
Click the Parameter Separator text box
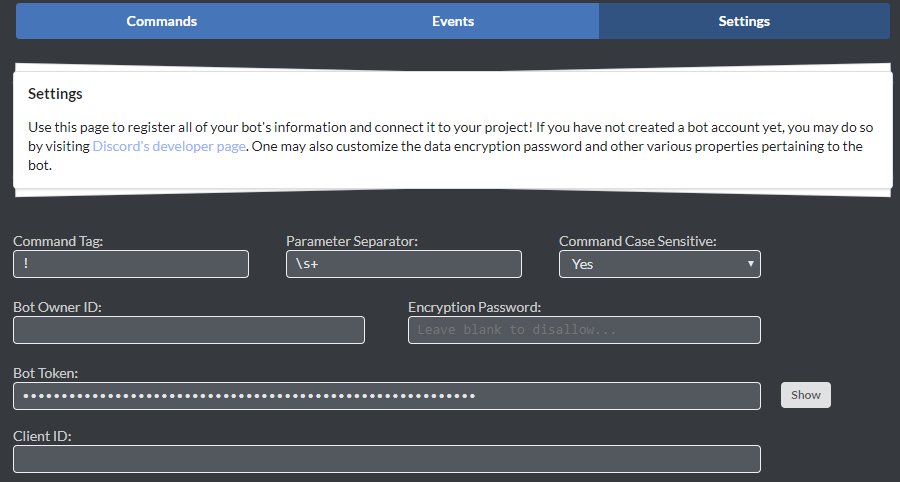tap(403, 264)
